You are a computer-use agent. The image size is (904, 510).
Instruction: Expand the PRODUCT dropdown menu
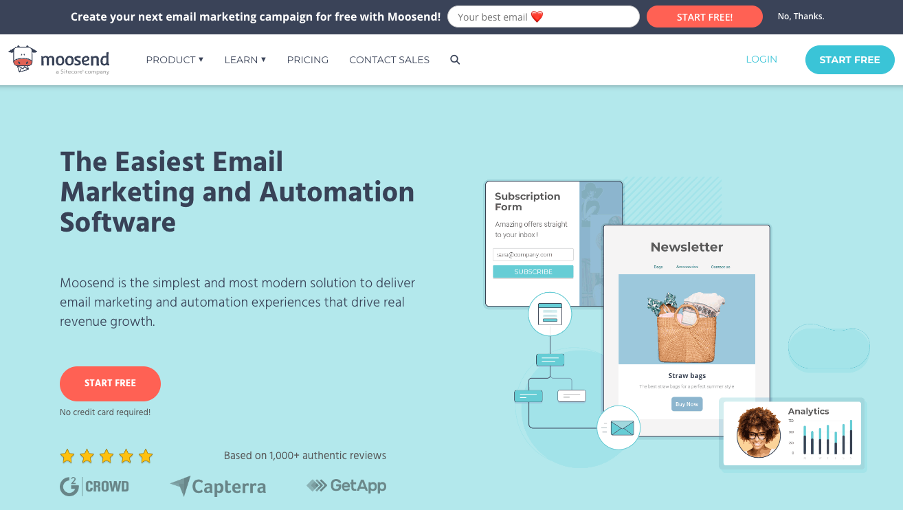pyautogui.click(x=175, y=59)
